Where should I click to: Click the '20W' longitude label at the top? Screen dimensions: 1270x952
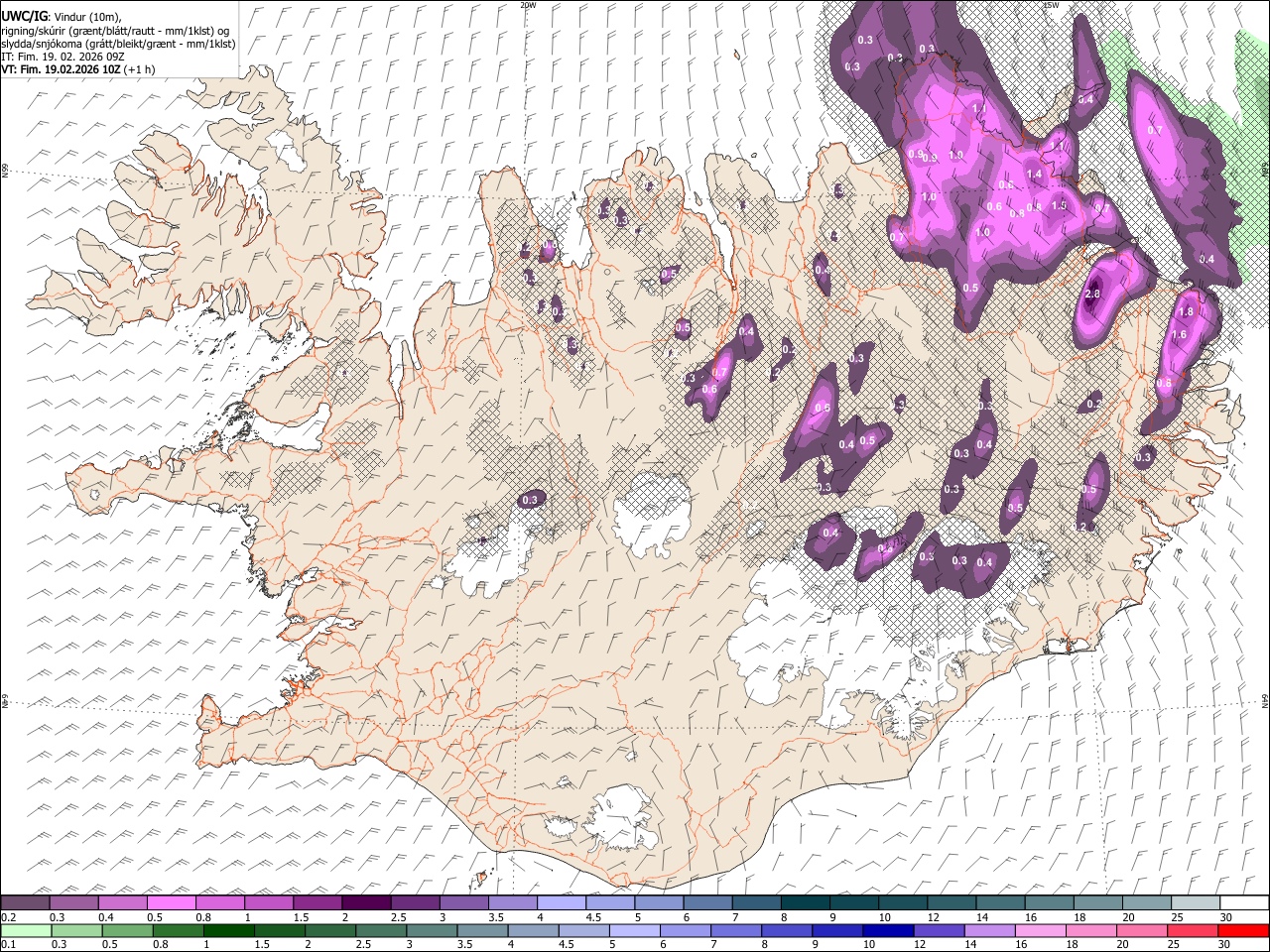pyautogui.click(x=528, y=5)
